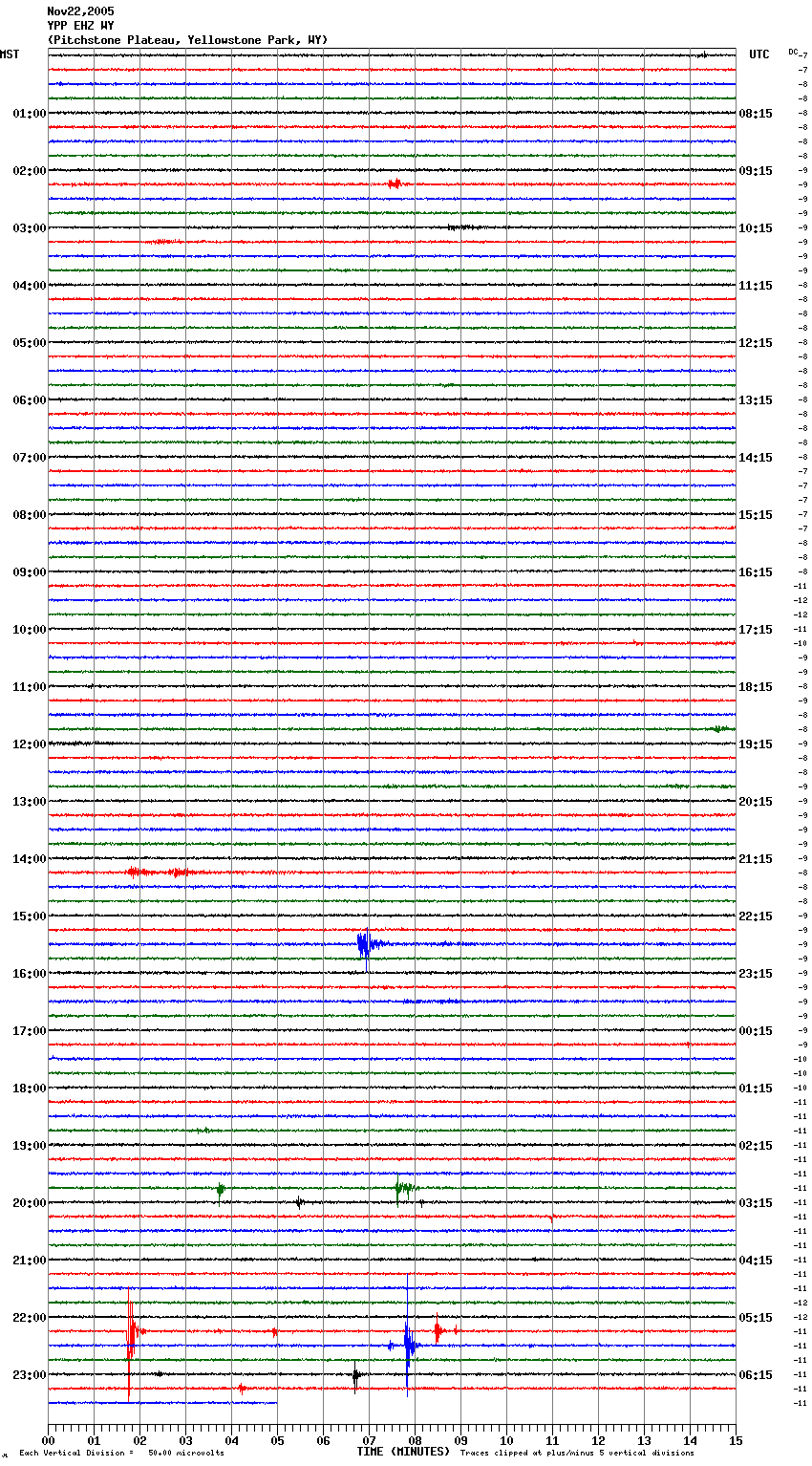Click the MST time zone header

click(x=10, y=54)
